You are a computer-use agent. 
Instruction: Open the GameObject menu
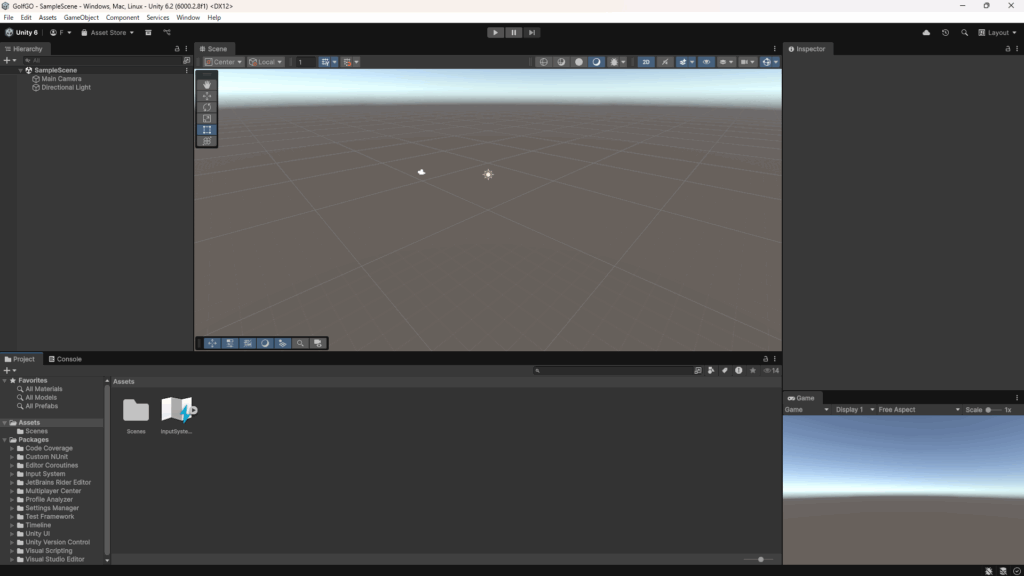pos(81,17)
